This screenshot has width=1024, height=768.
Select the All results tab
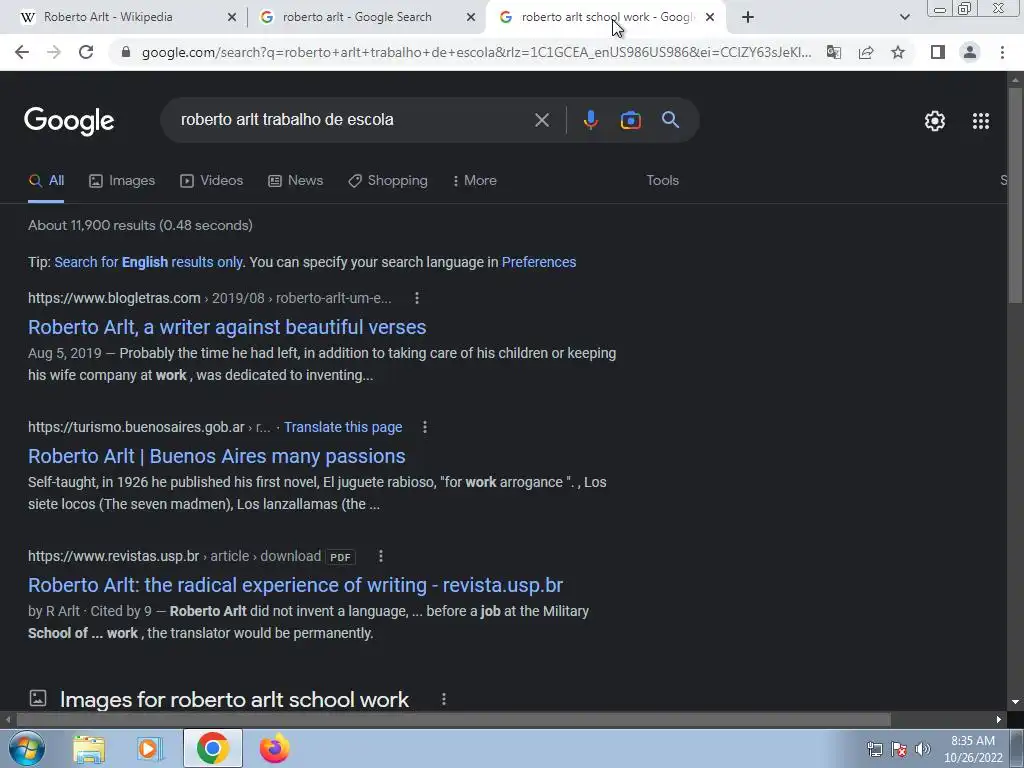click(x=46, y=181)
